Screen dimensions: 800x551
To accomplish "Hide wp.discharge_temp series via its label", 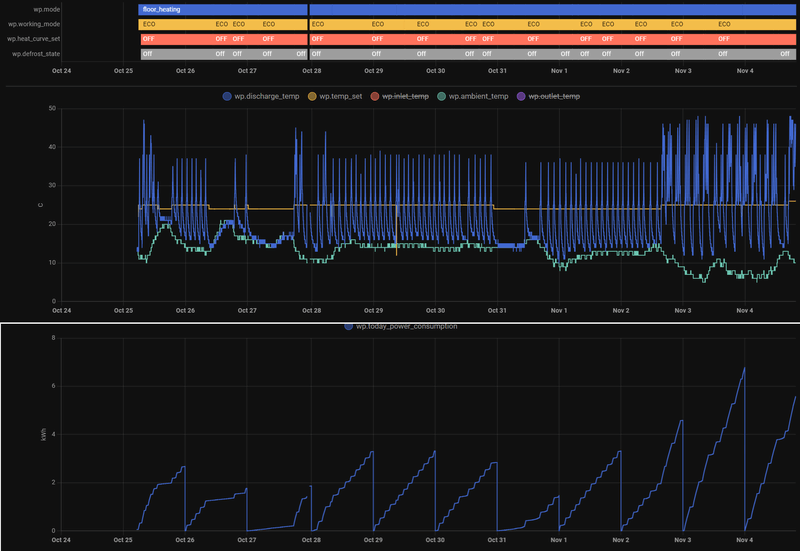I will [267, 96].
